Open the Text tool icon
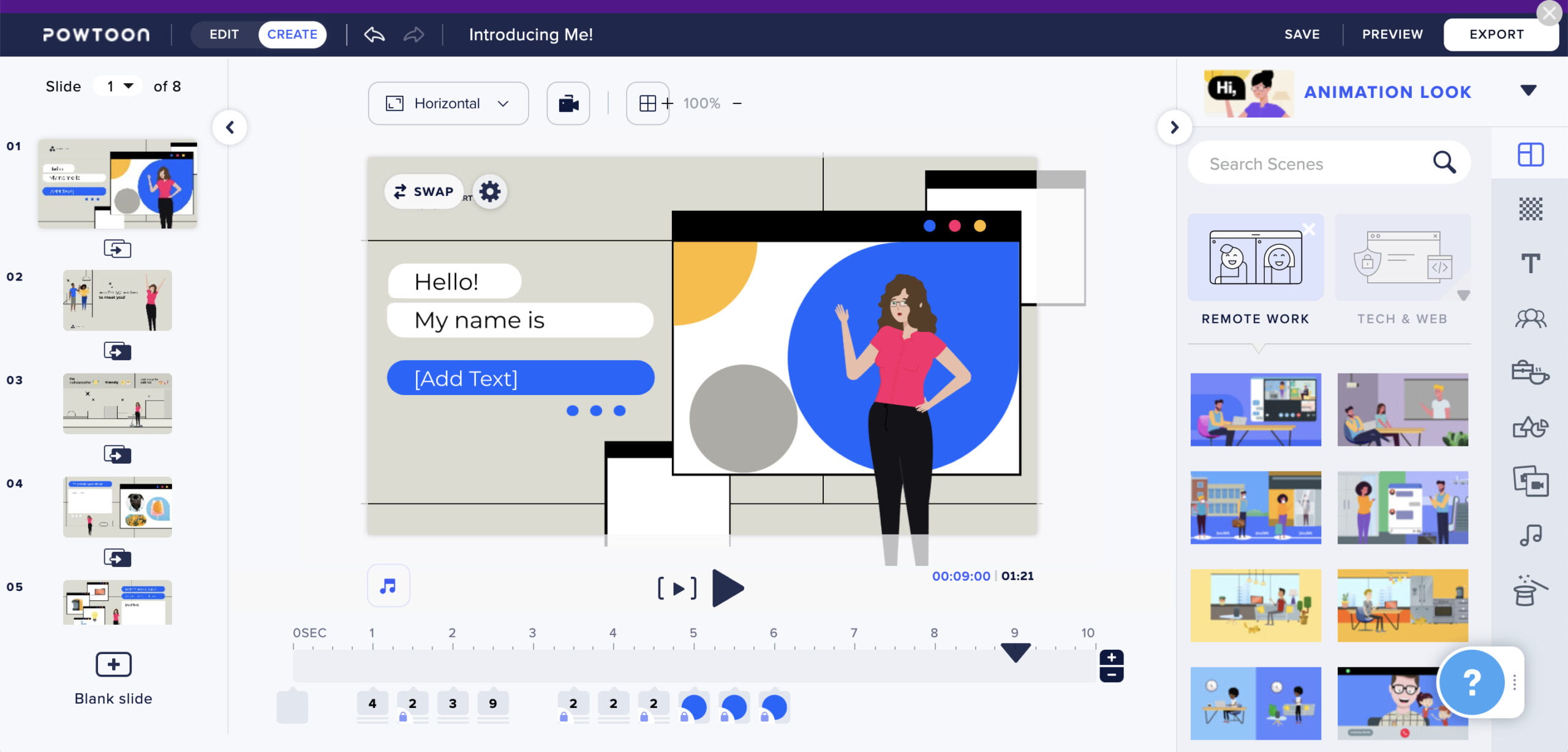Image resolution: width=1568 pixels, height=752 pixels. [x=1530, y=263]
